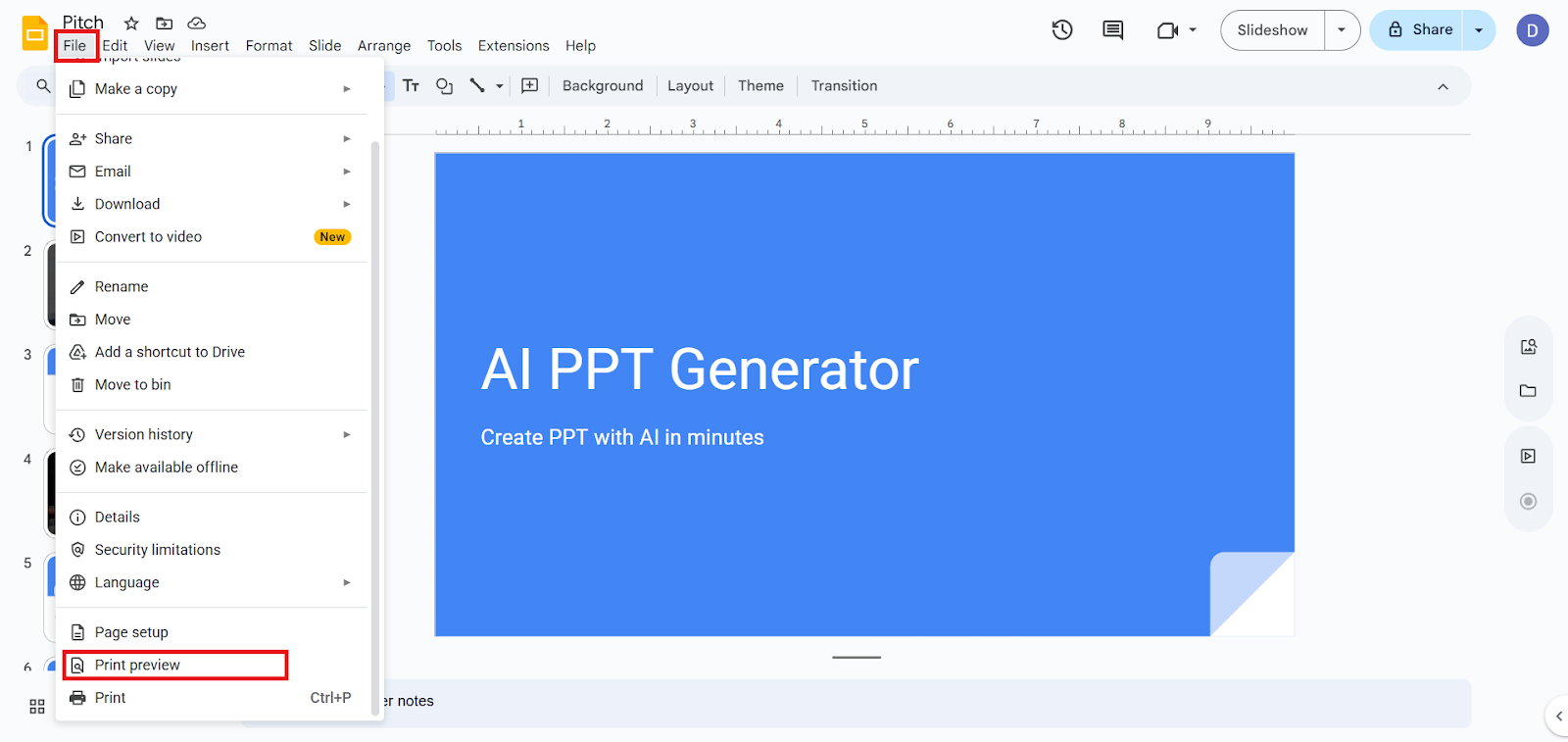
Task: Open the Share button dropdown arrow
Action: (1479, 30)
